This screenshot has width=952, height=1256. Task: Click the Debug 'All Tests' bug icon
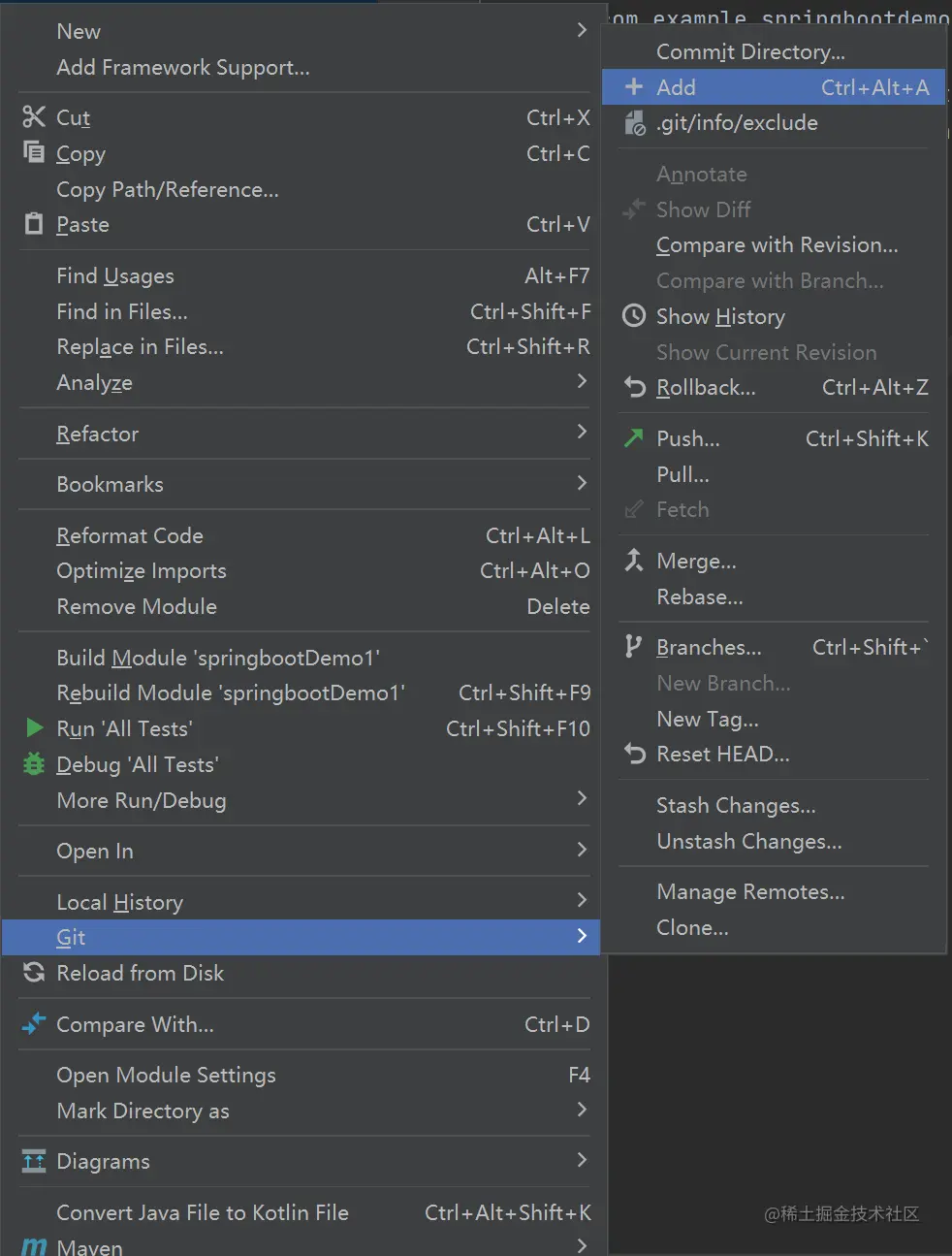click(x=34, y=764)
